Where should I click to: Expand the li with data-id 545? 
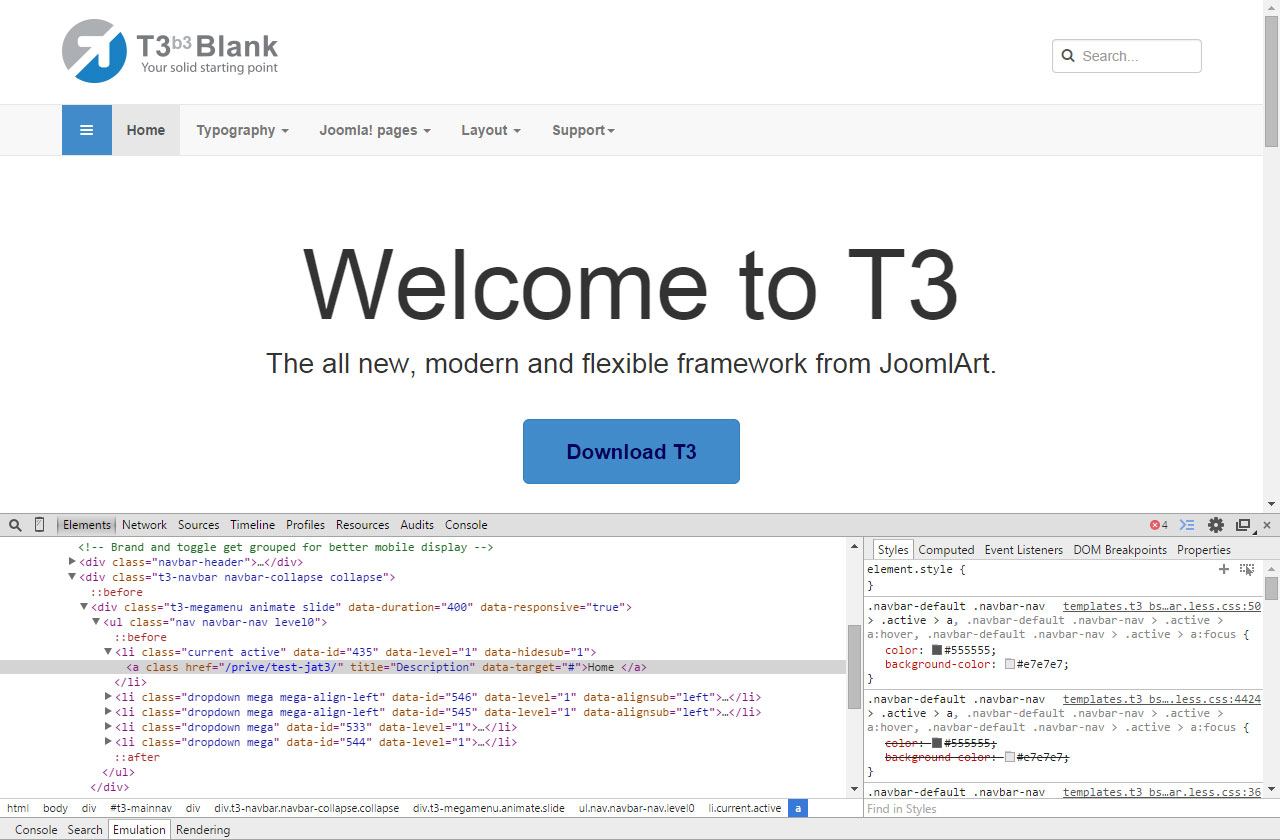click(108, 712)
